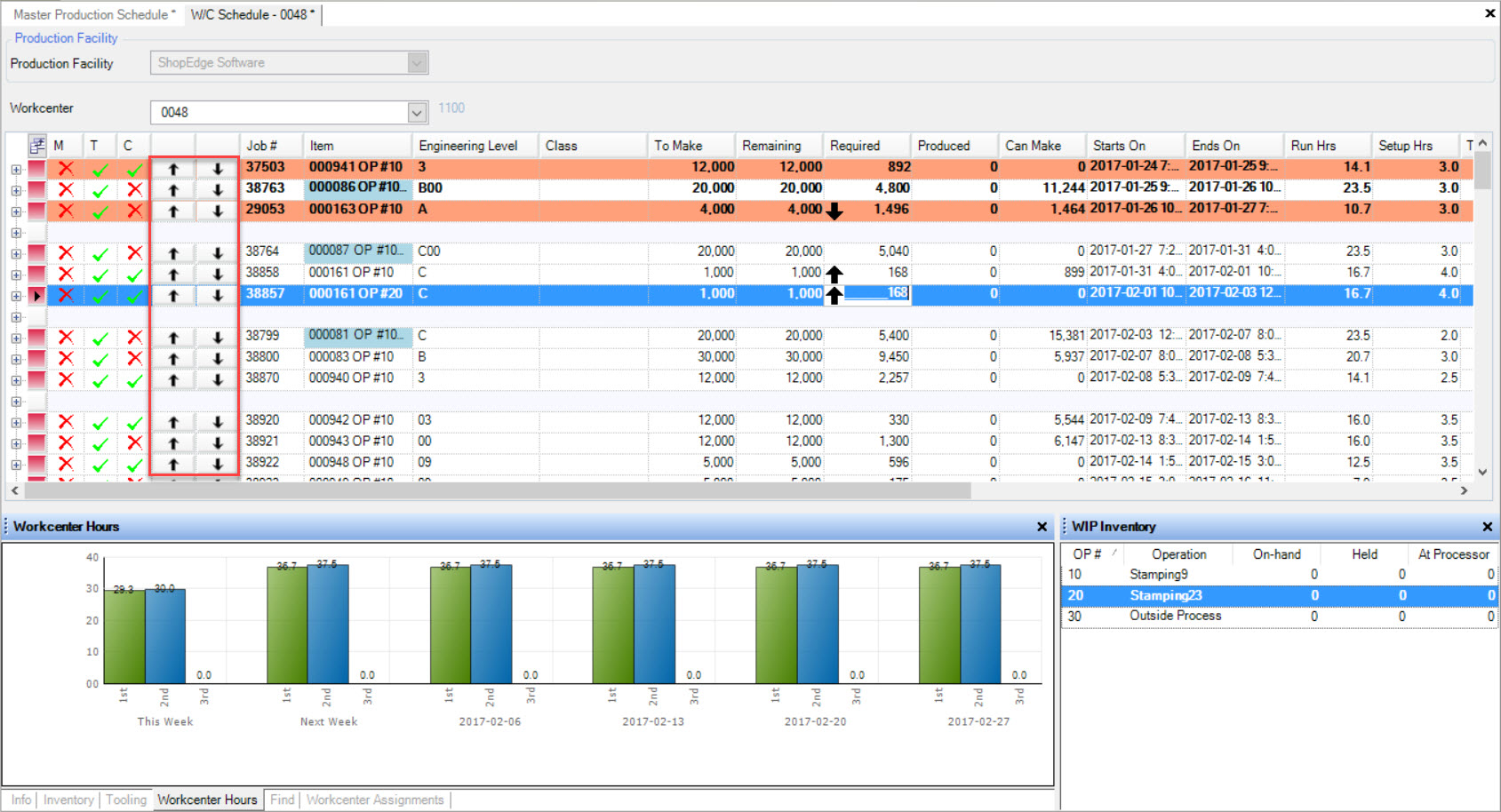
Task: Click red color marker for job 38799
Action: coord(36,338)
